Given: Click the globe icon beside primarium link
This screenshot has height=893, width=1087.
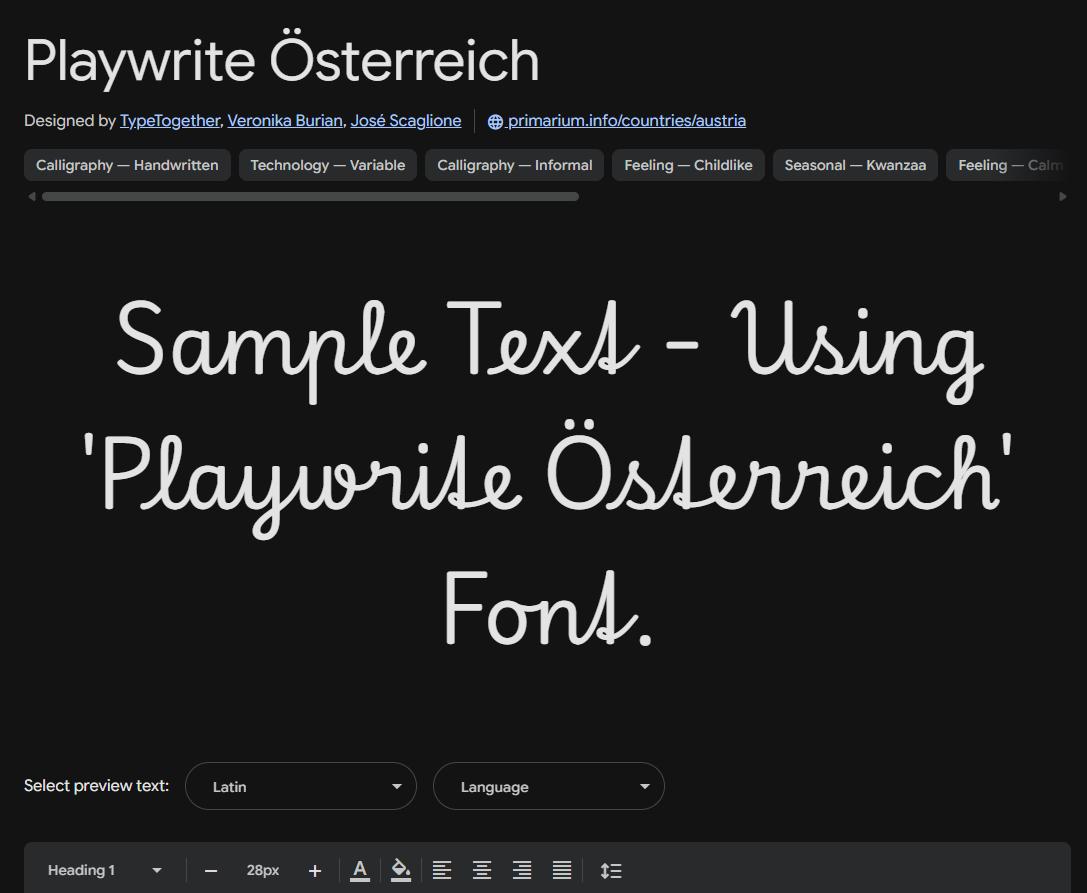Looking at the screenshot, I should 495,121.
